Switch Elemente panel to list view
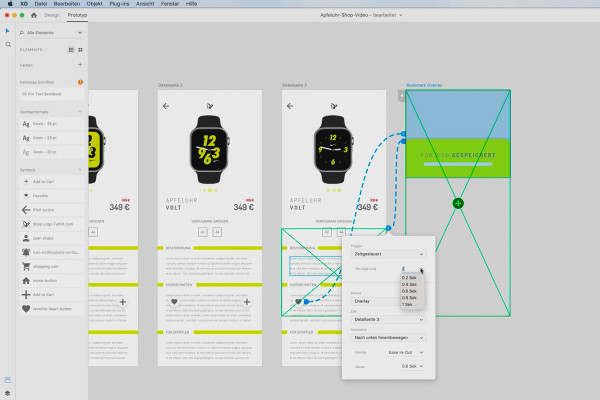 (x=71, y=50)
